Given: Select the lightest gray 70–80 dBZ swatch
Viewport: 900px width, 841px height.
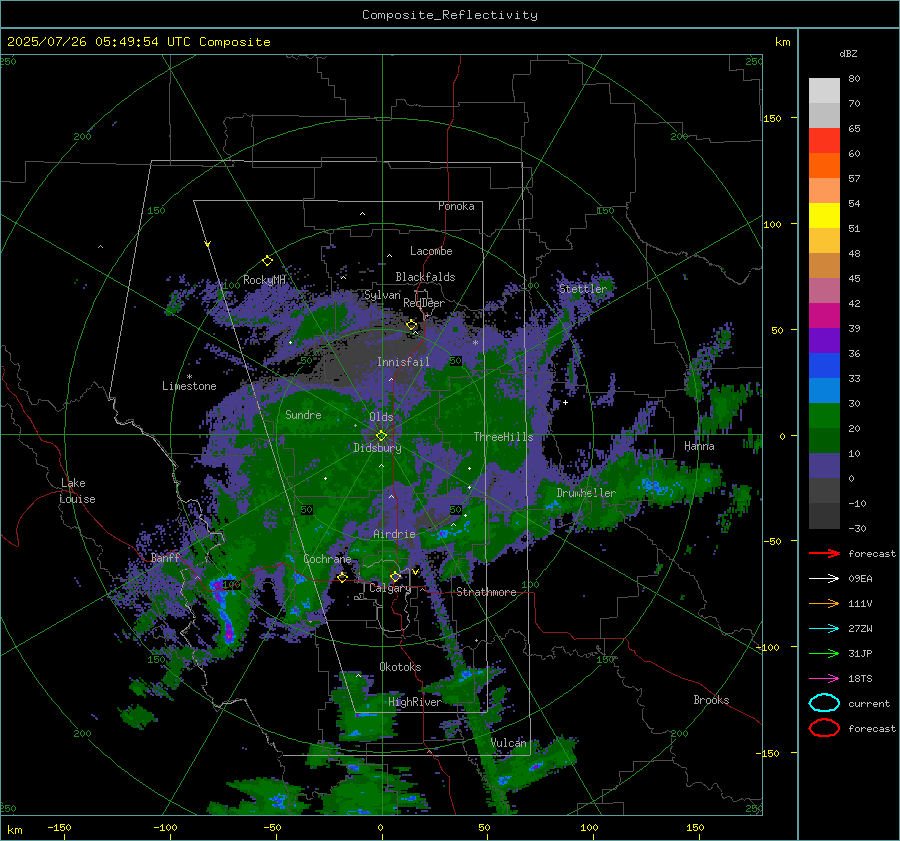Looking at the screenshot, I should pyautogui.click(x=824, y=91).
